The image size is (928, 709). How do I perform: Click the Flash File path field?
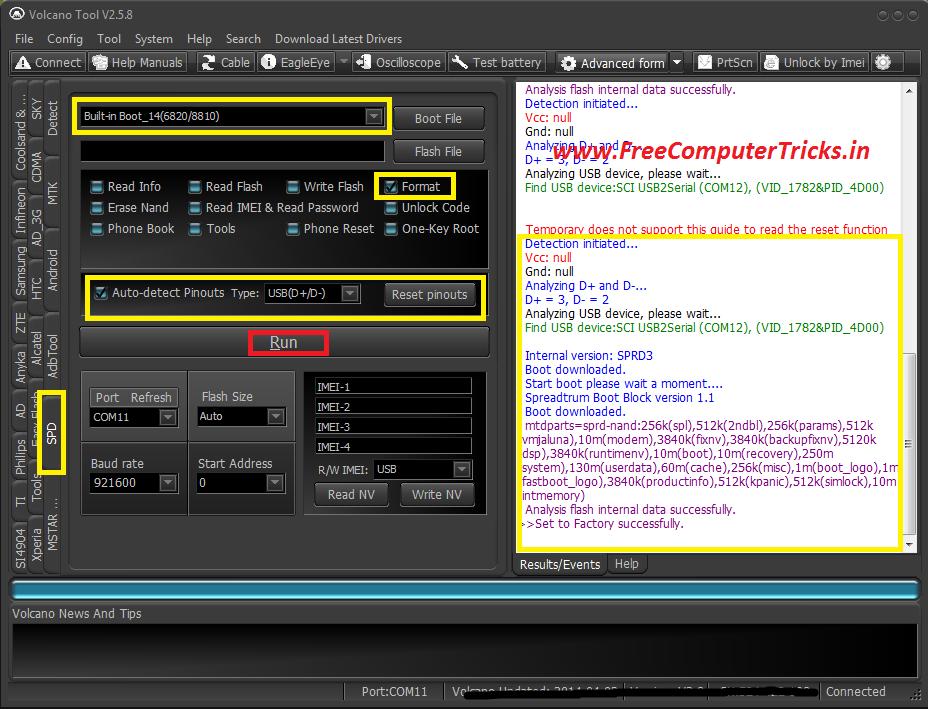[233, 152]
